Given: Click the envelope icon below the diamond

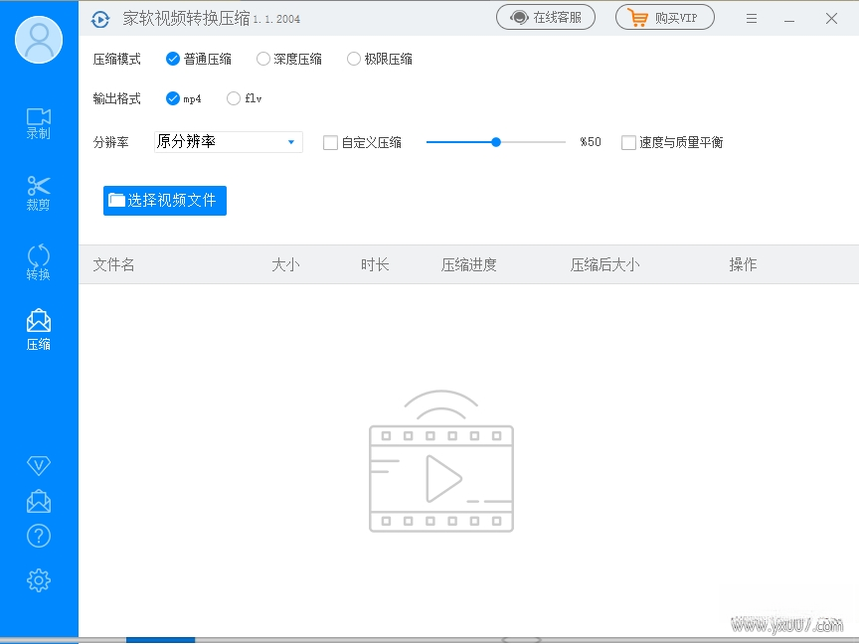Looking at the screenshot, I should (x=38, y=502).
